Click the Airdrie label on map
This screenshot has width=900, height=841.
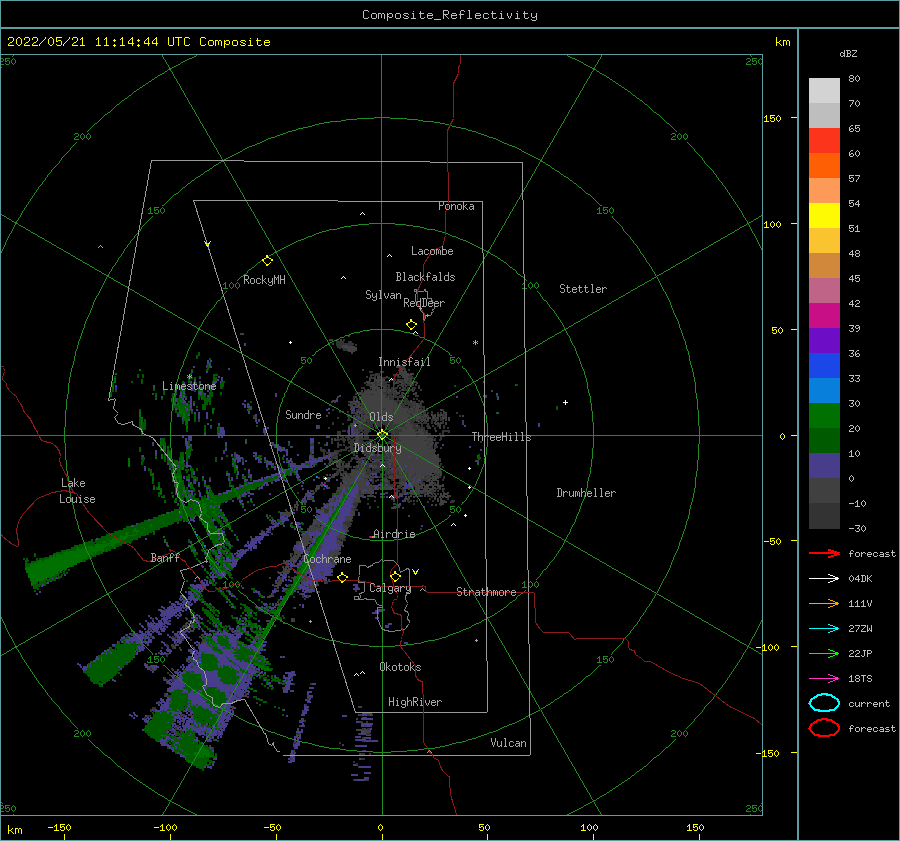click(394, 534)
